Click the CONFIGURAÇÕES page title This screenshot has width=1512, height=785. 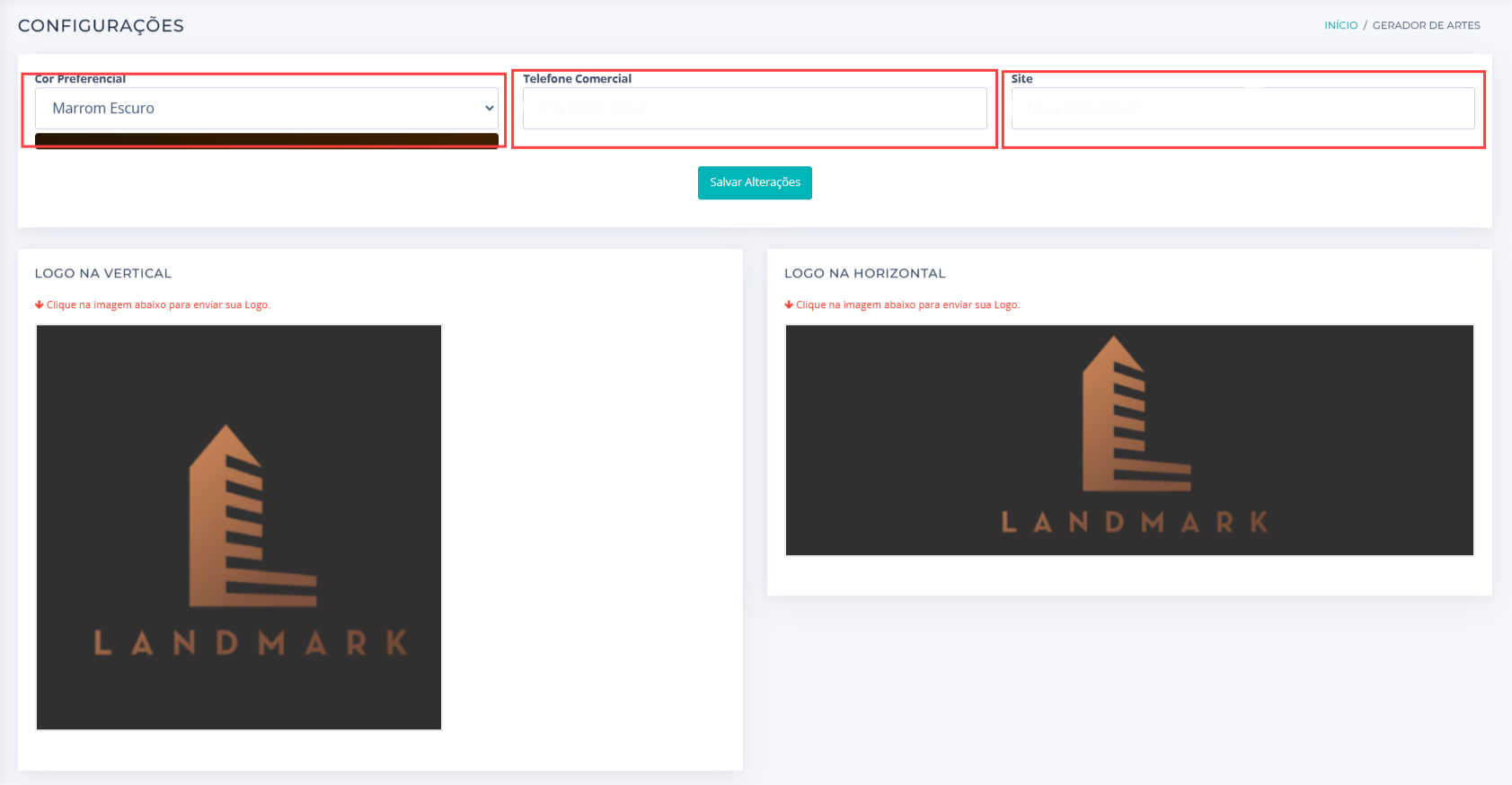point(101,26)
